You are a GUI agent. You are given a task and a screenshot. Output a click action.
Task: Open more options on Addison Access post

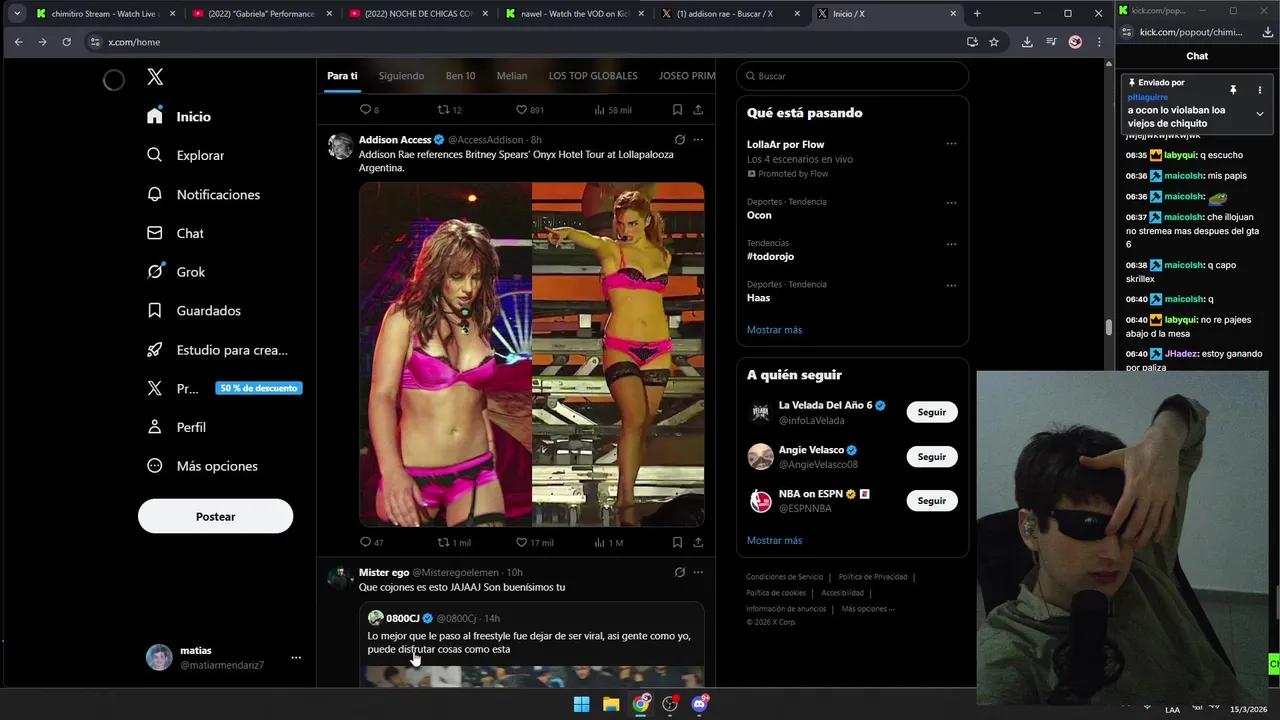[x=698, y=140]
